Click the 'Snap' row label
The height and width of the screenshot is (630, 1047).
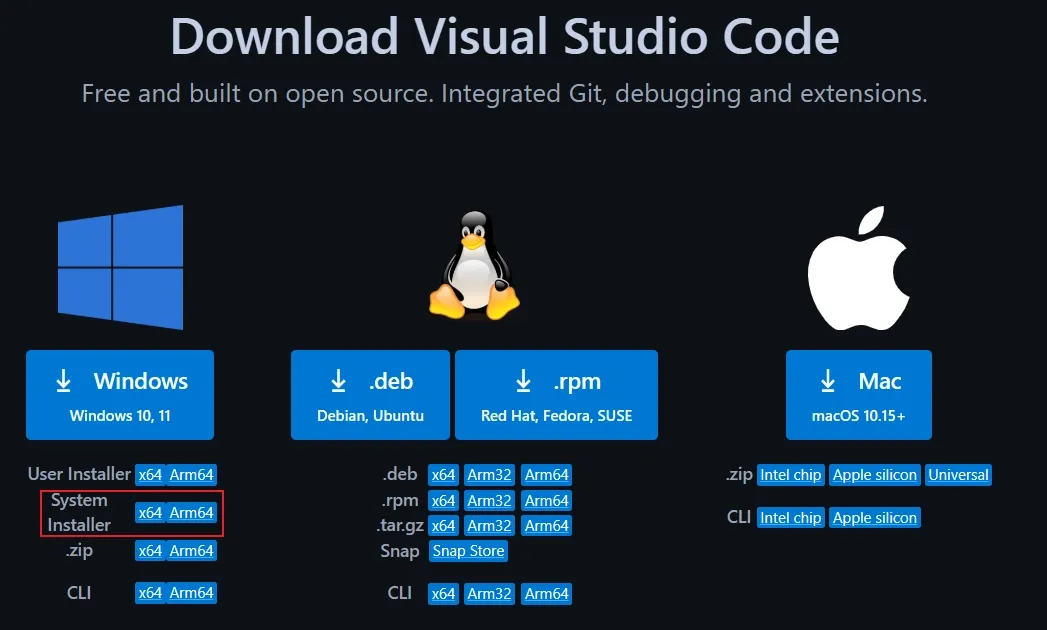[400, 551]
